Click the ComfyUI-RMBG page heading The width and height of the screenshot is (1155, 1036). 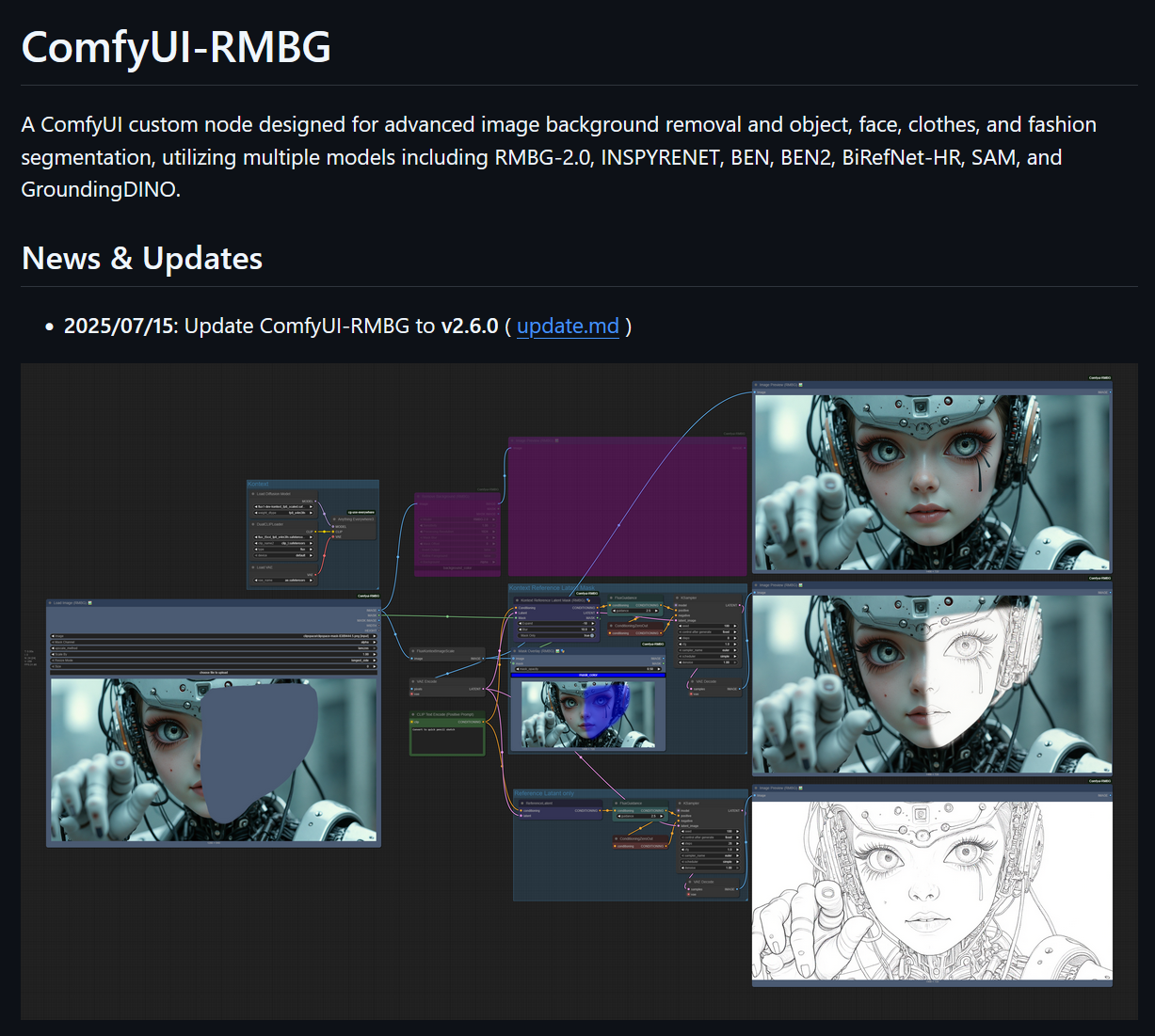(176, 46)
